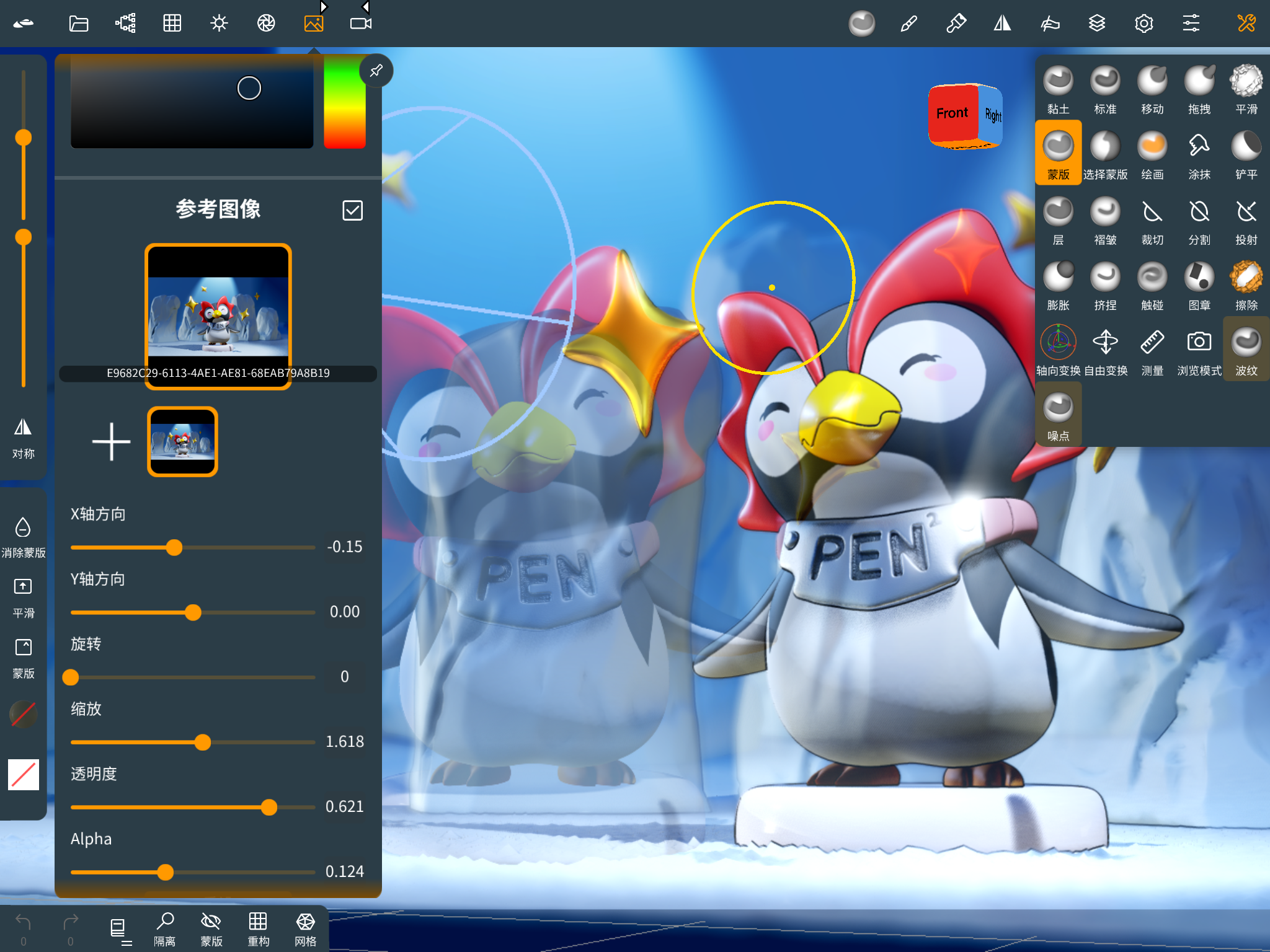Open the 测量 (Measure) tool
The image size is (1270, 952).
[1152, 342]
